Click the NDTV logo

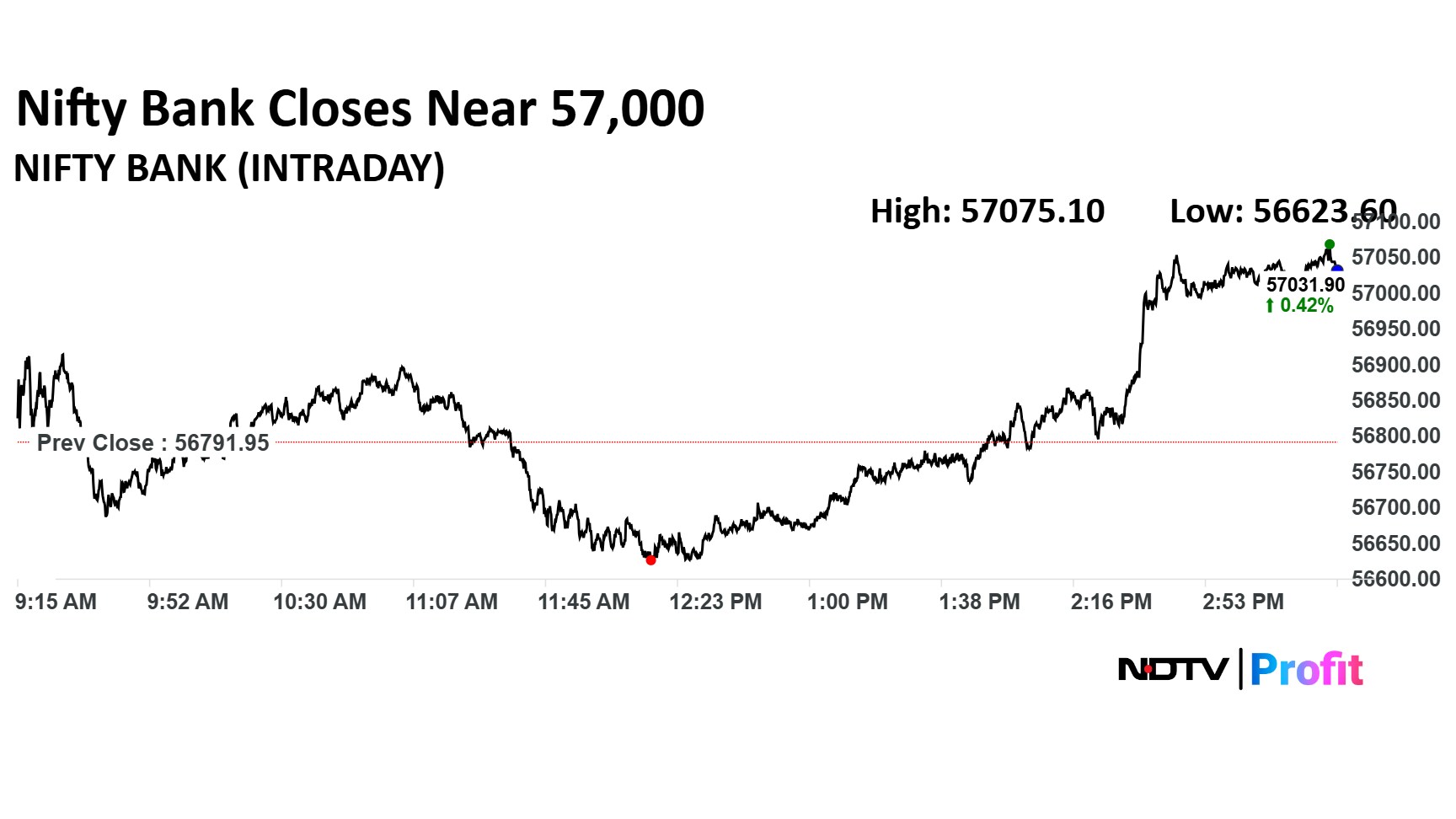[1173, 670]
